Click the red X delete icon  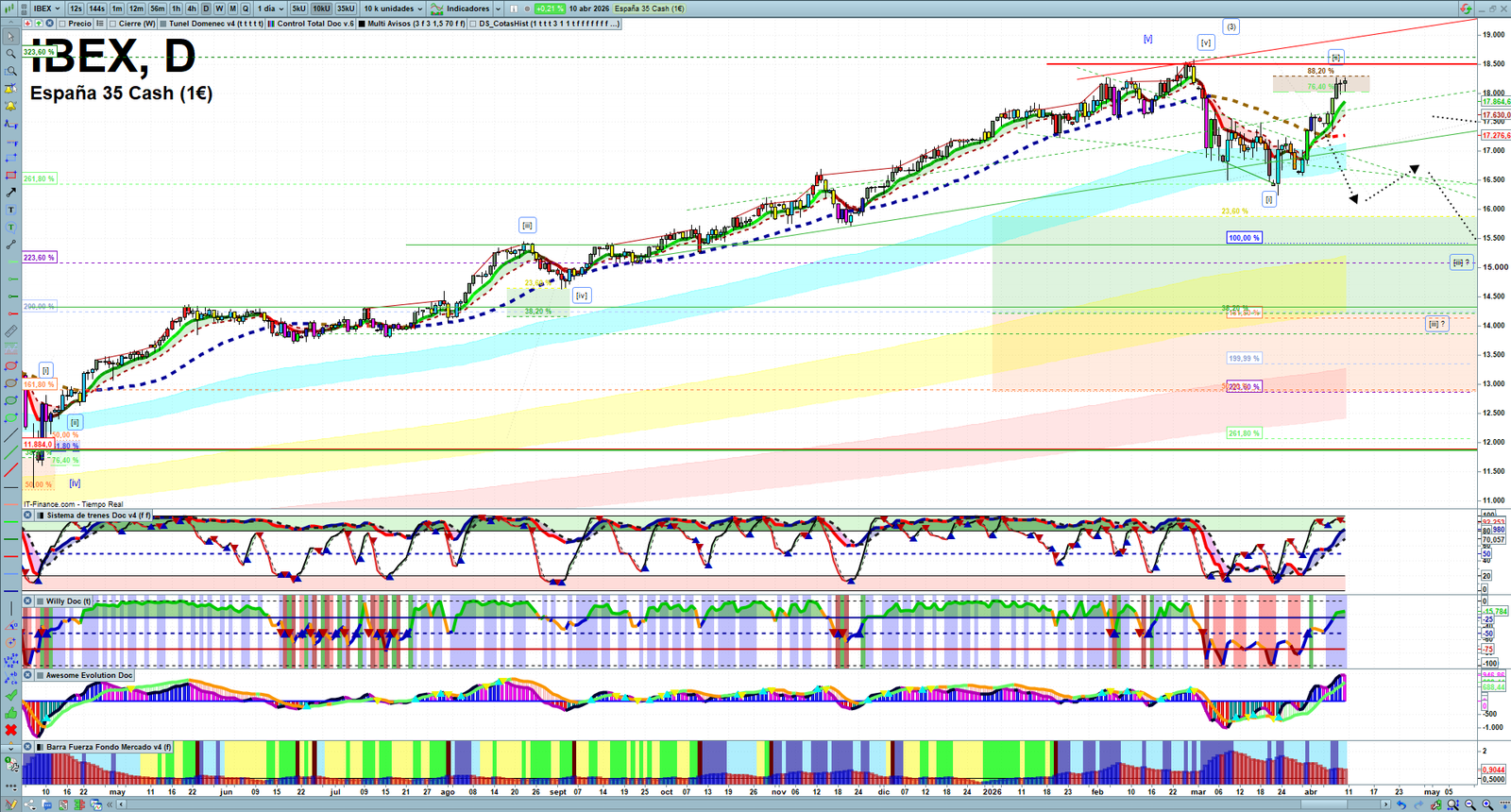pyautogui.click(x=10, y=730)
